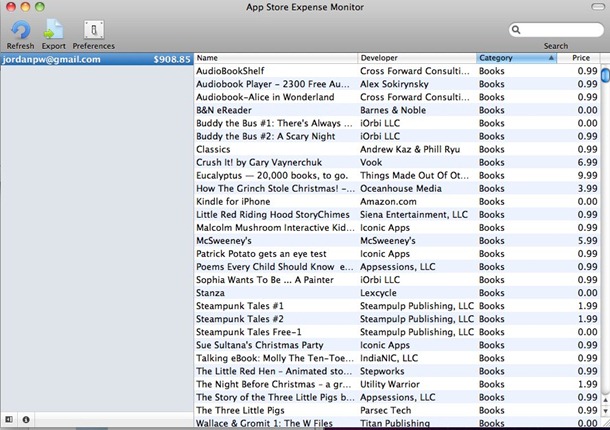Select Malcolm Mushroom Interactive Kid row
The height and width of the screenshot is (430, 610).
pyautogui.click(x=397, y=228)
